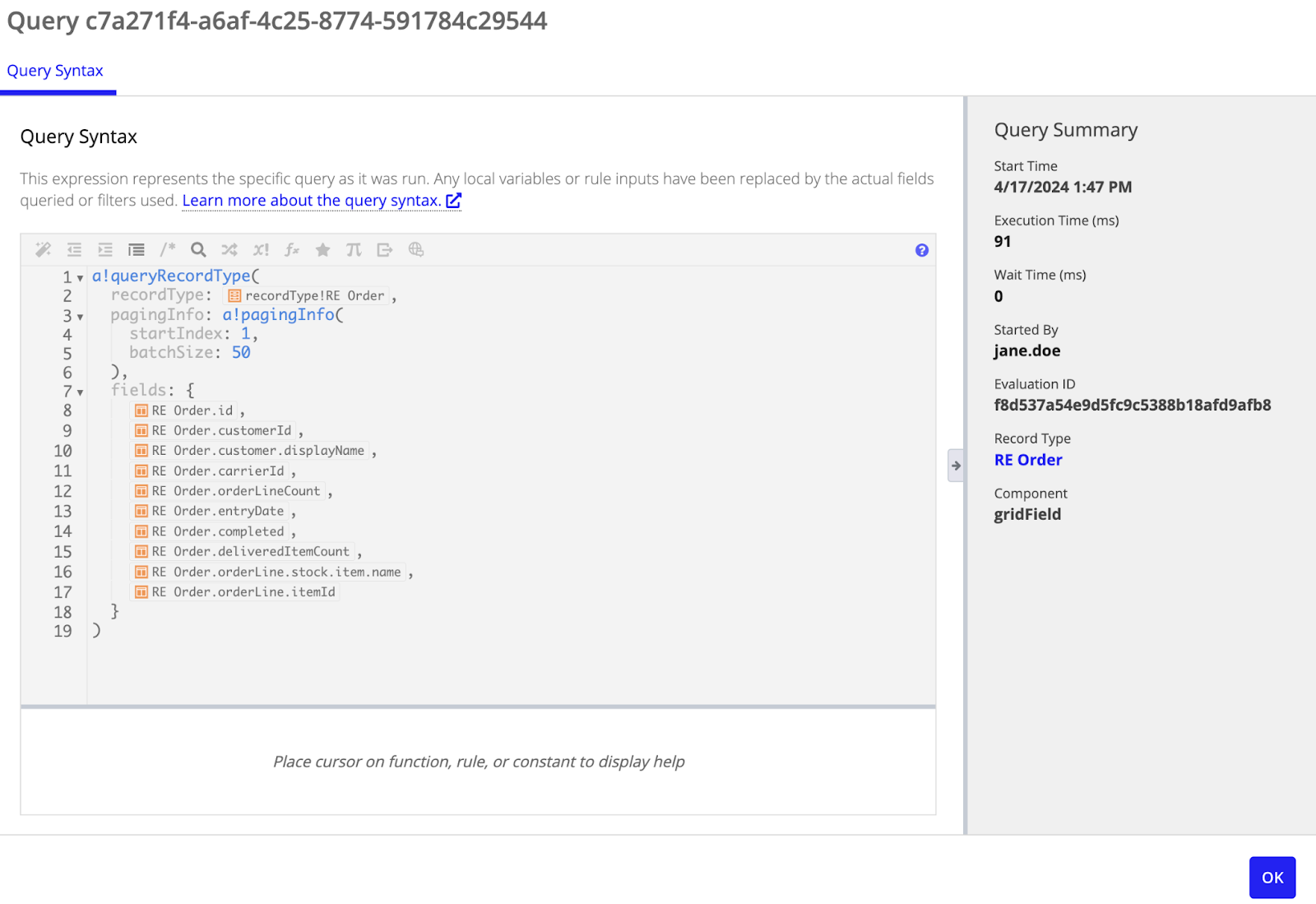Click the Evaluation ID value f8d537a54e9d5fc9c5388b18afd9afb8
Image resolution: width=1316 pixels, height=904 pixels.
(1133, 405)
